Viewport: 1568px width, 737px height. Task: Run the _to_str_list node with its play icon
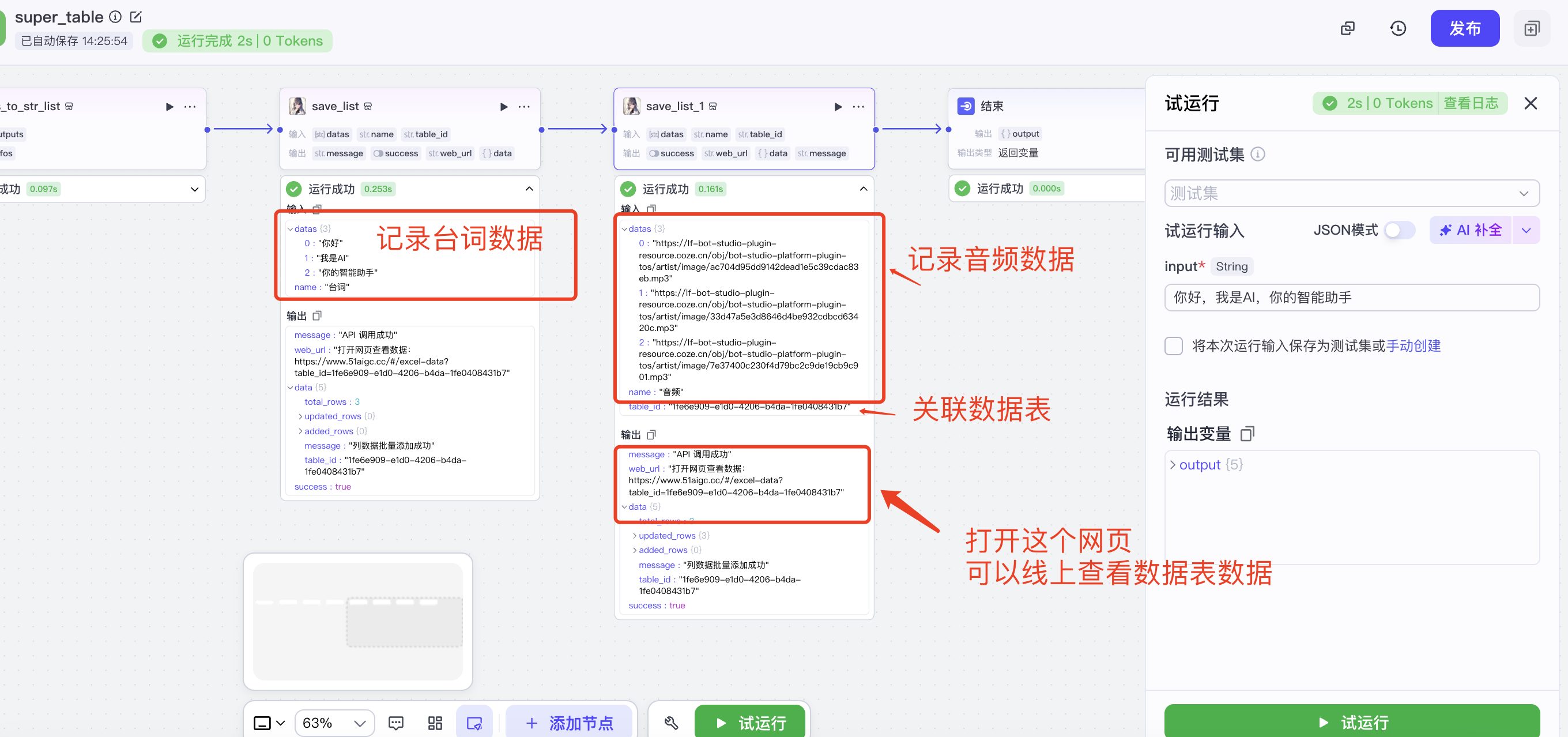click(x=170, y=107)
